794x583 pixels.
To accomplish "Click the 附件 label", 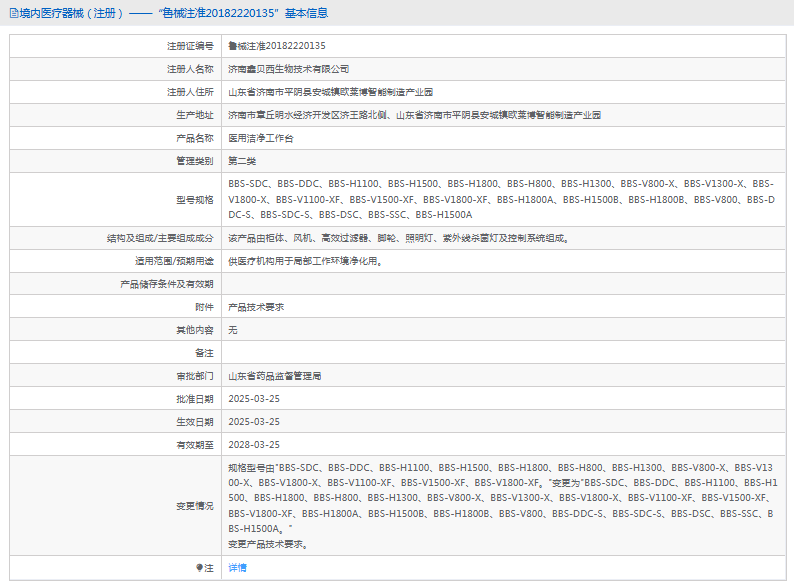I will 204,307.
